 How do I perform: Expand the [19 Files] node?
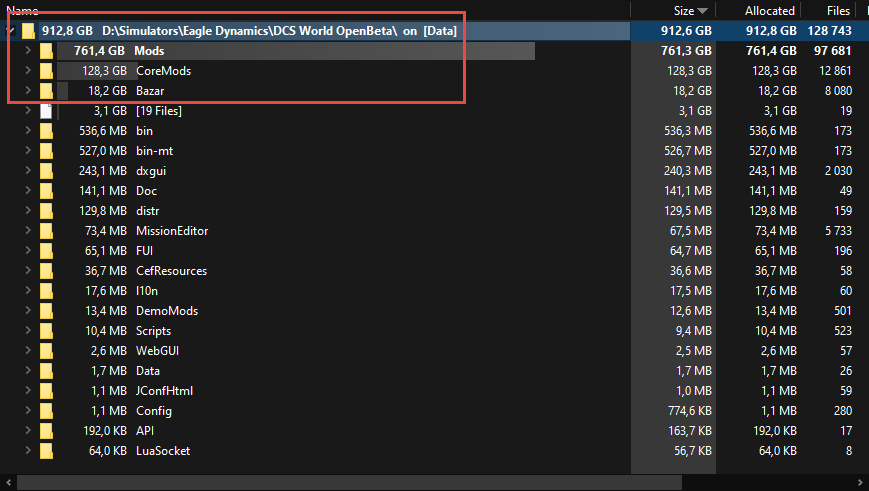[x=28, y=110]
